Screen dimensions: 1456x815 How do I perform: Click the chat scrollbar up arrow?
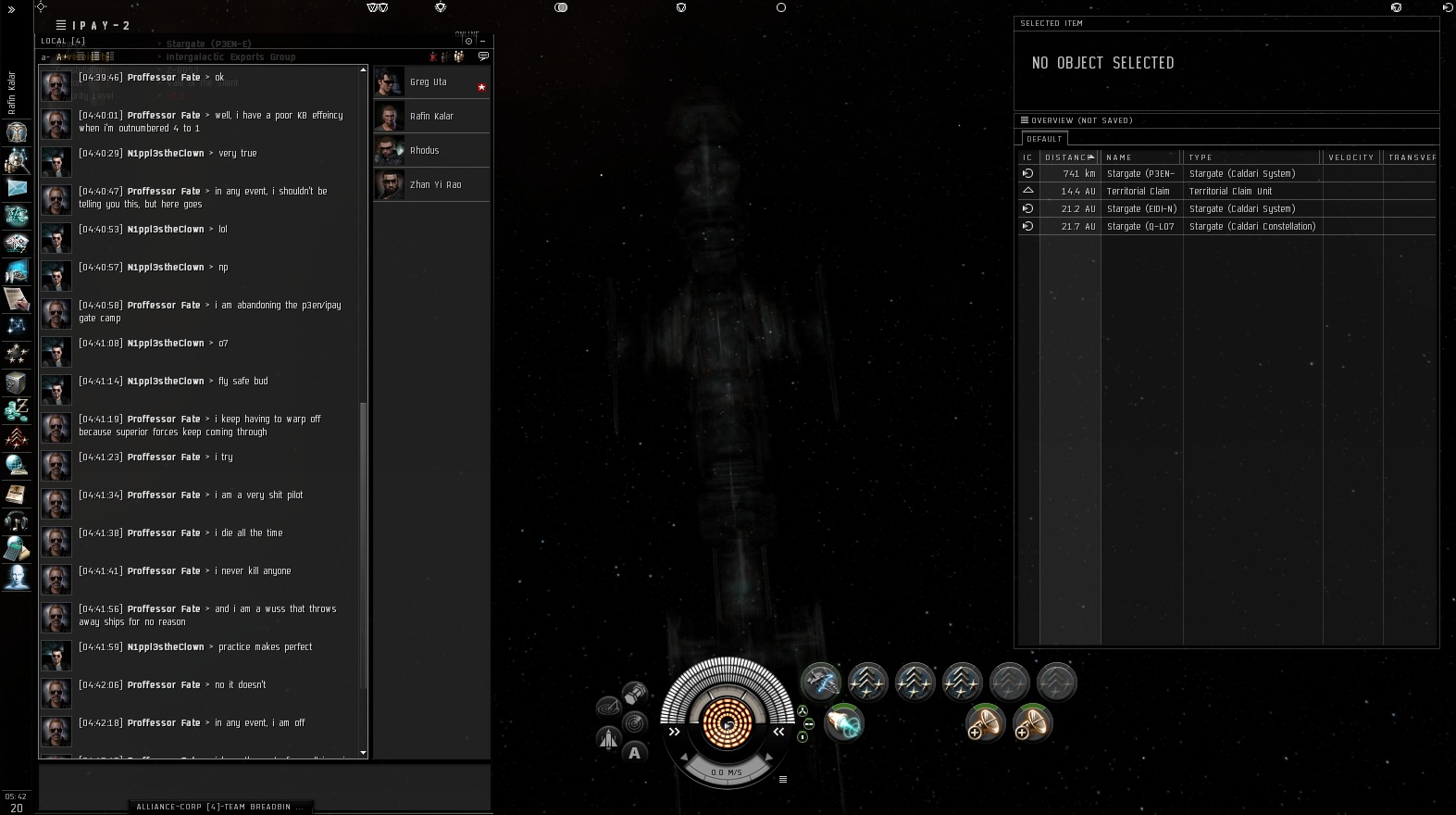click(363, 70)
